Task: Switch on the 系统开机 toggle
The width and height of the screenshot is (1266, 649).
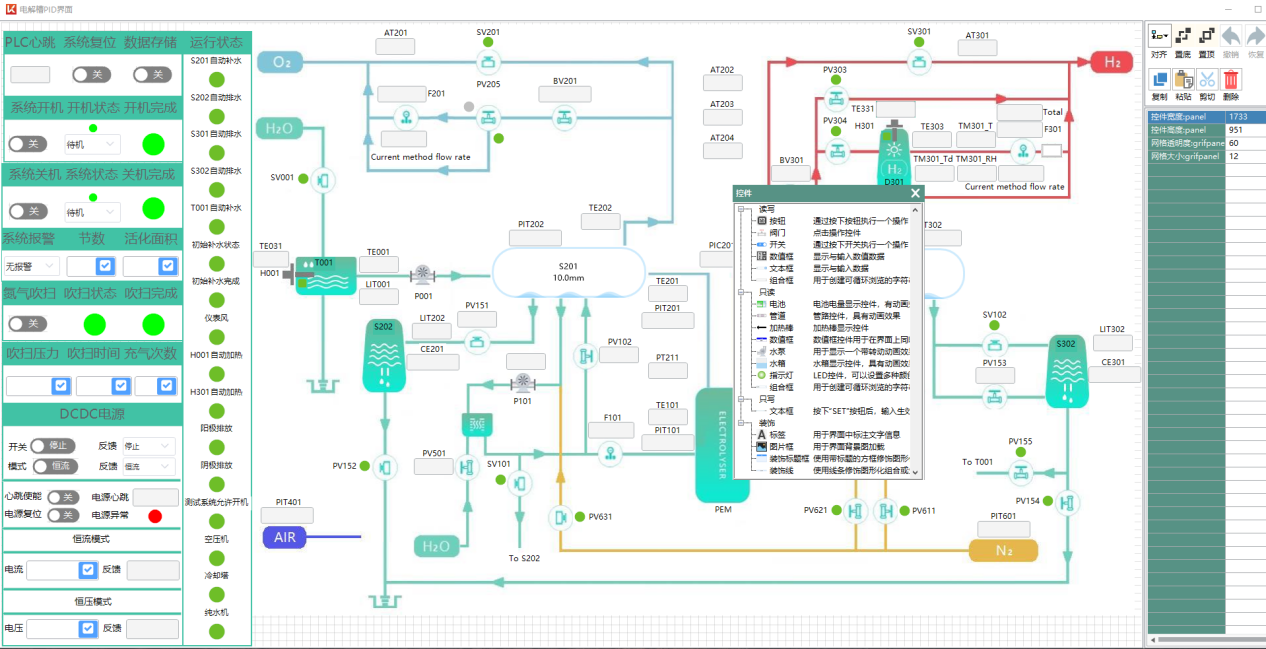Action: (x=28, y=144)
